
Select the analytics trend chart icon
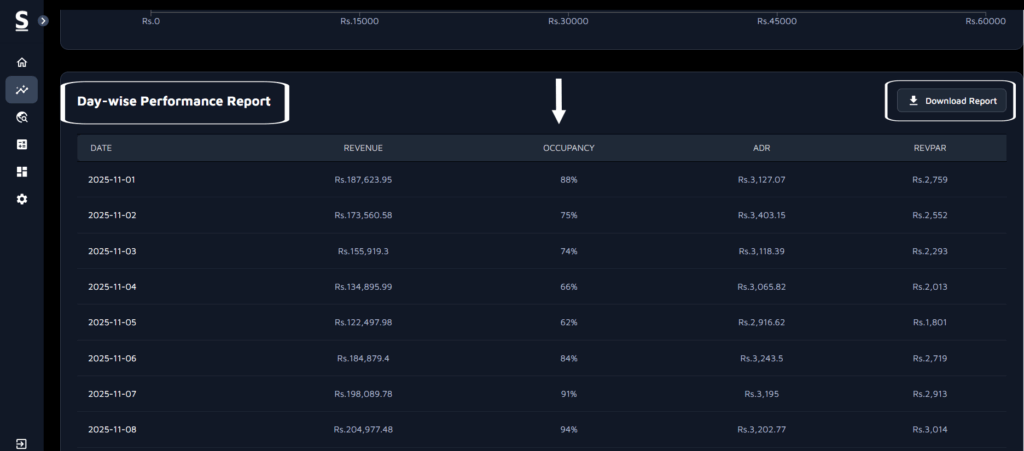pos(22,90)
